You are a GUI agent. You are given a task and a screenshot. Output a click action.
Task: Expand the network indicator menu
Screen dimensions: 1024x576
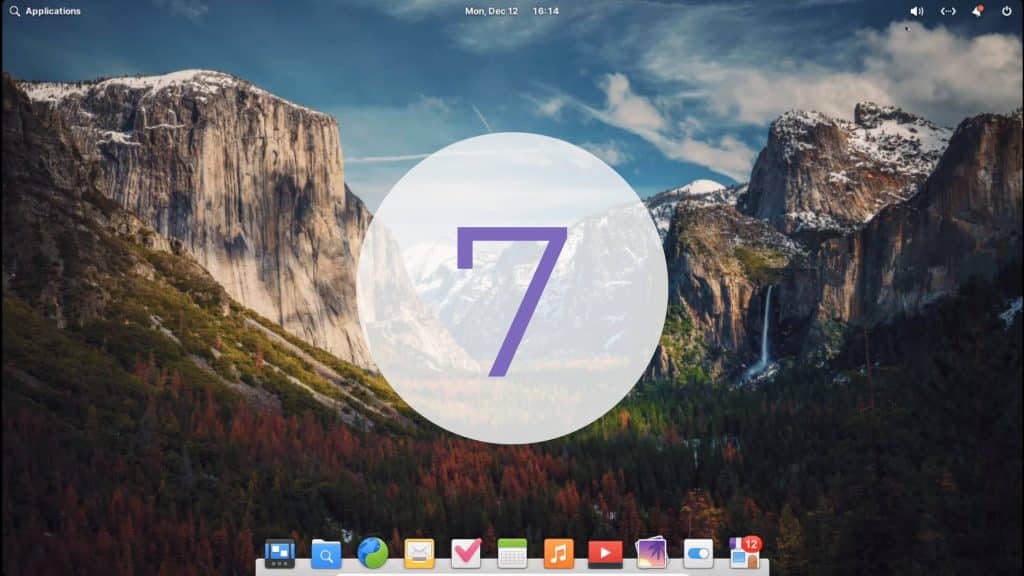(x=948, y=11)
